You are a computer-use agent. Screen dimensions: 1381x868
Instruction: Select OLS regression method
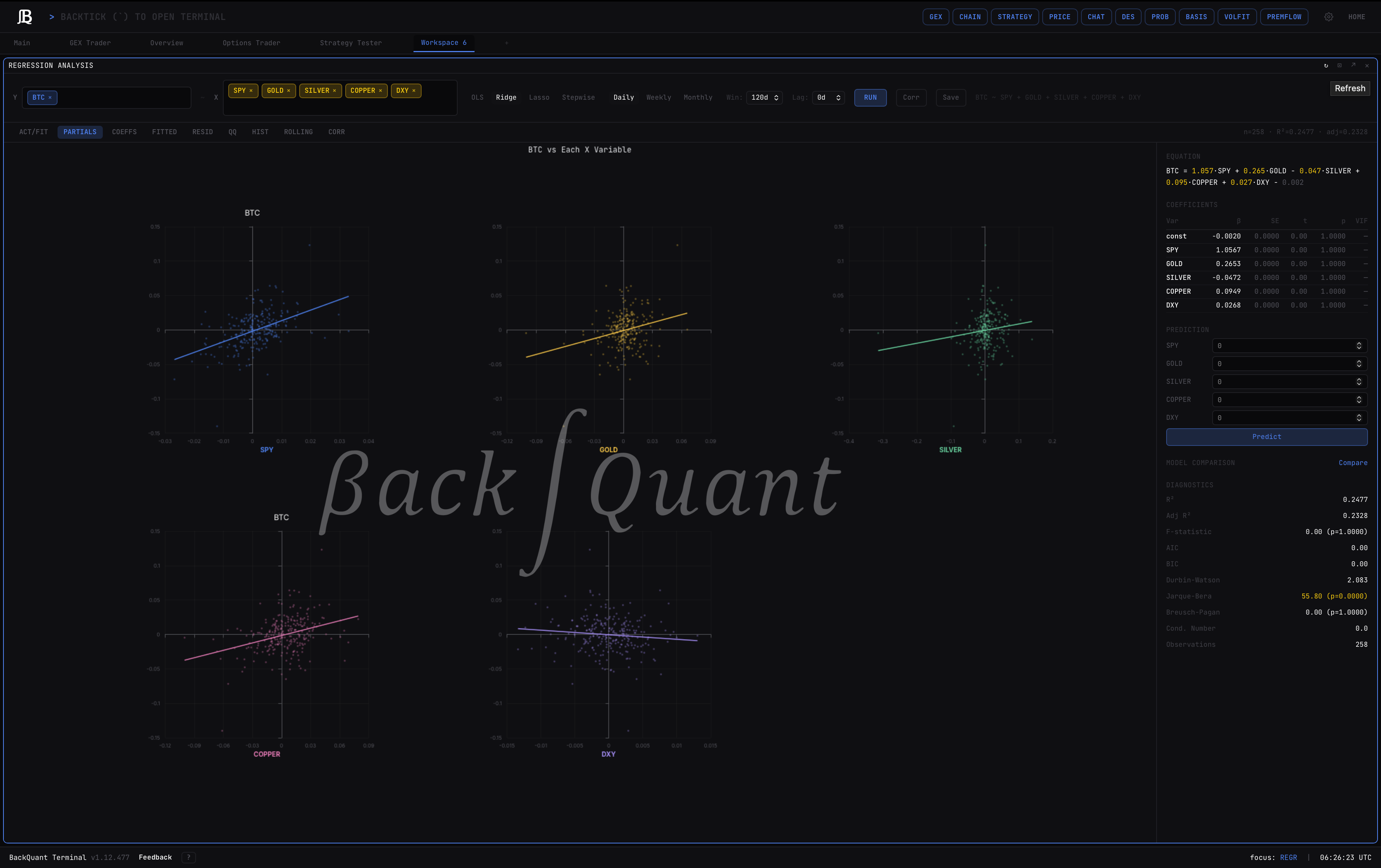[477, 97]
